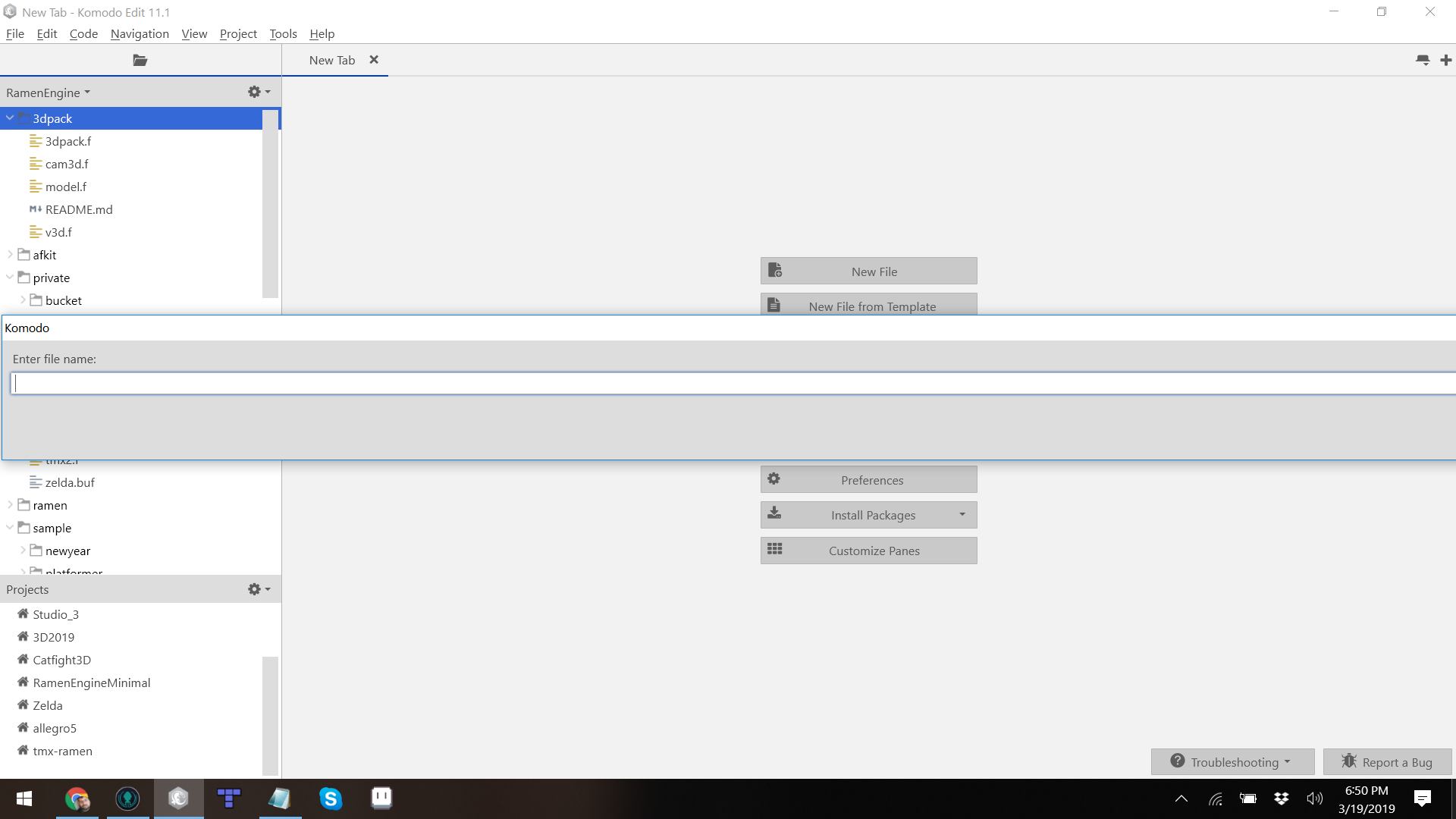Open the Install Packages dropdown arrow
Viewport: 1456px width, 819px height.
pos(962,514)
